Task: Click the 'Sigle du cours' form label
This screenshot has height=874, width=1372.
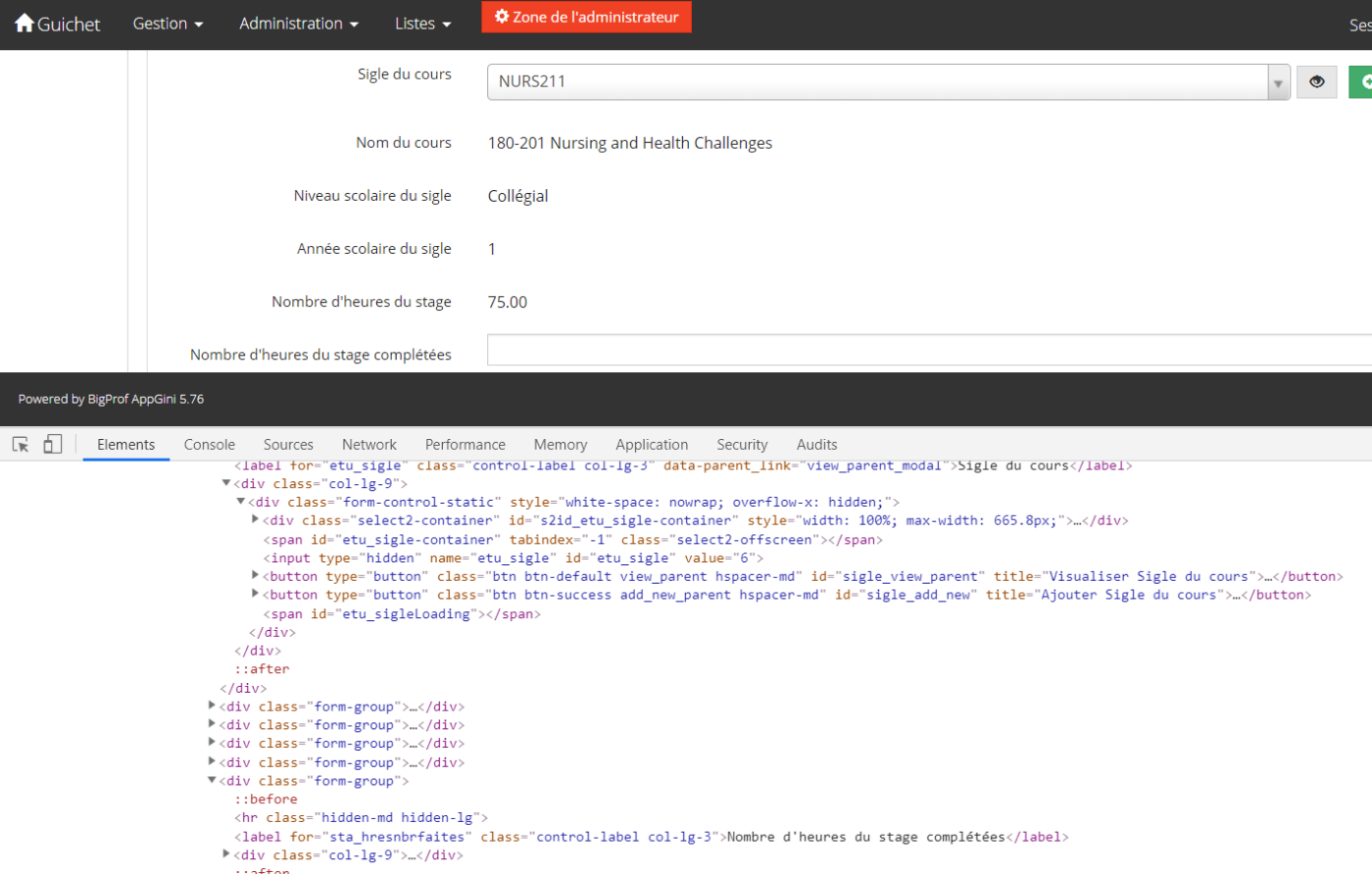Action: (x=404, y=74)
